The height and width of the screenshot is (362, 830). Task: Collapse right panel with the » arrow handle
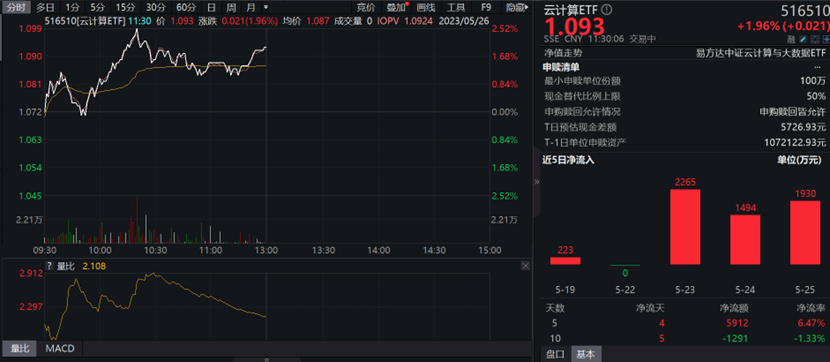(x=536, y=182)
